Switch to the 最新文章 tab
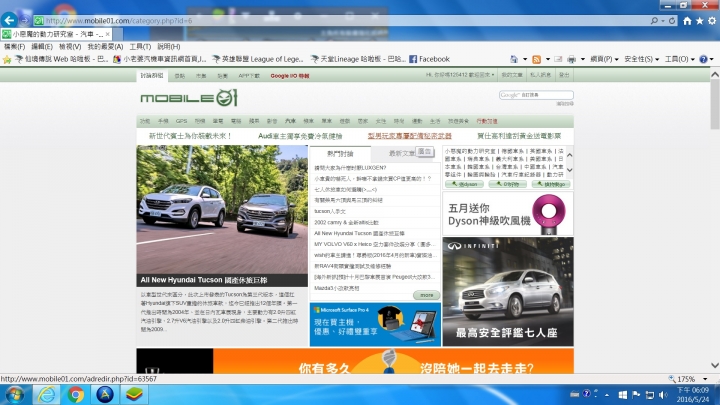This screenshot has height=405, width=720. 402,154
